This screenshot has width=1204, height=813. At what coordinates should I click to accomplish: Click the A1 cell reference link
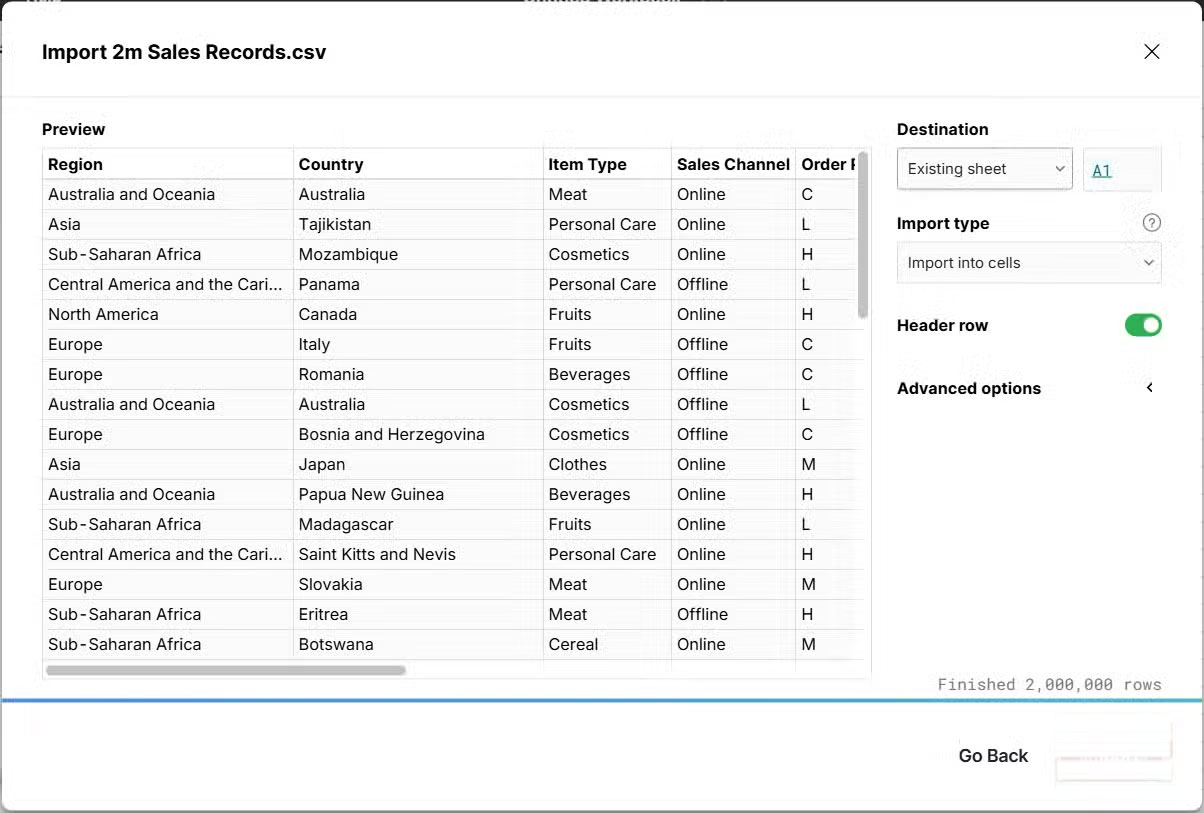pos(1101,170)
